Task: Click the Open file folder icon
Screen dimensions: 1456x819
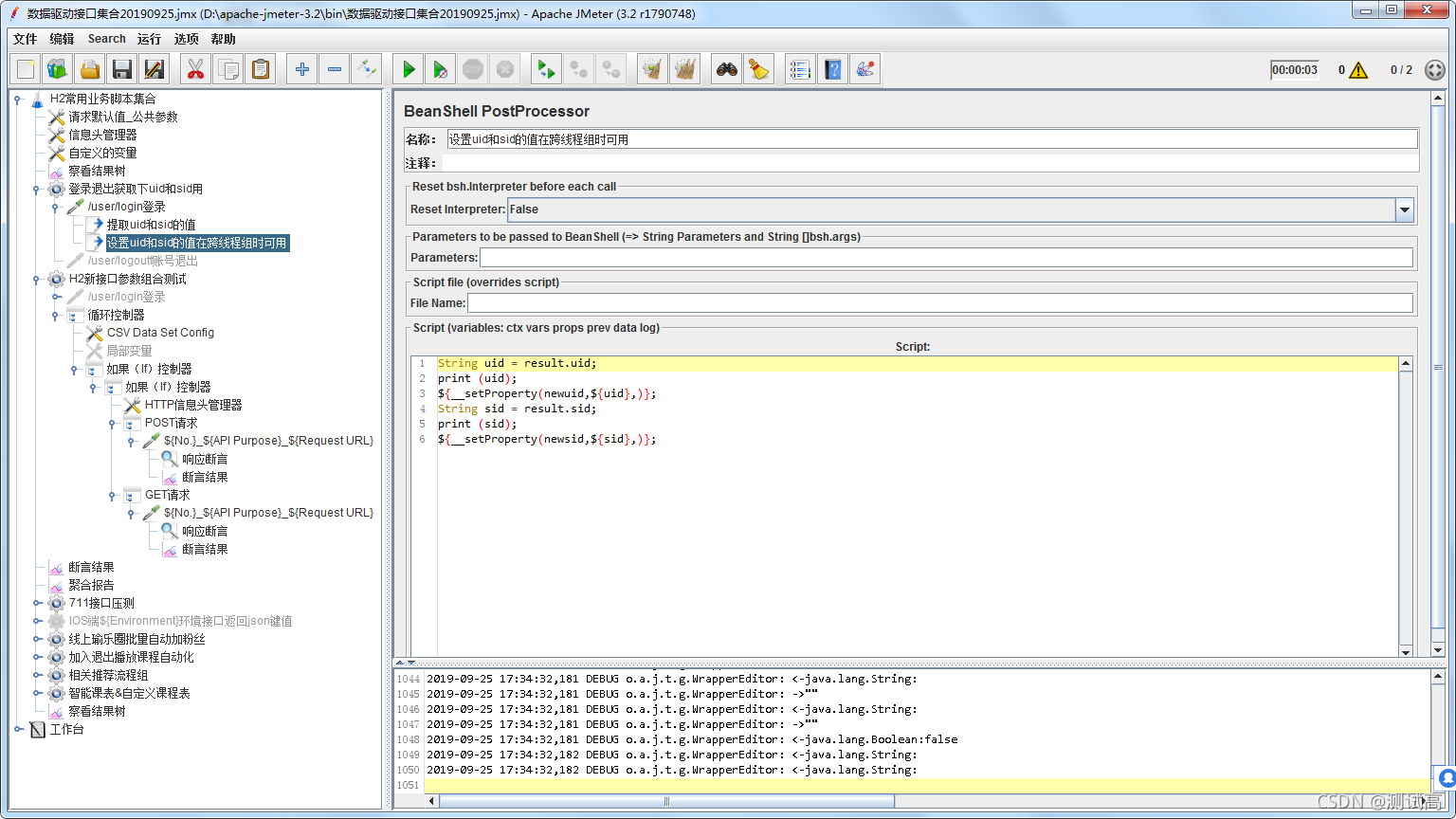Action: tap(90, 69)
